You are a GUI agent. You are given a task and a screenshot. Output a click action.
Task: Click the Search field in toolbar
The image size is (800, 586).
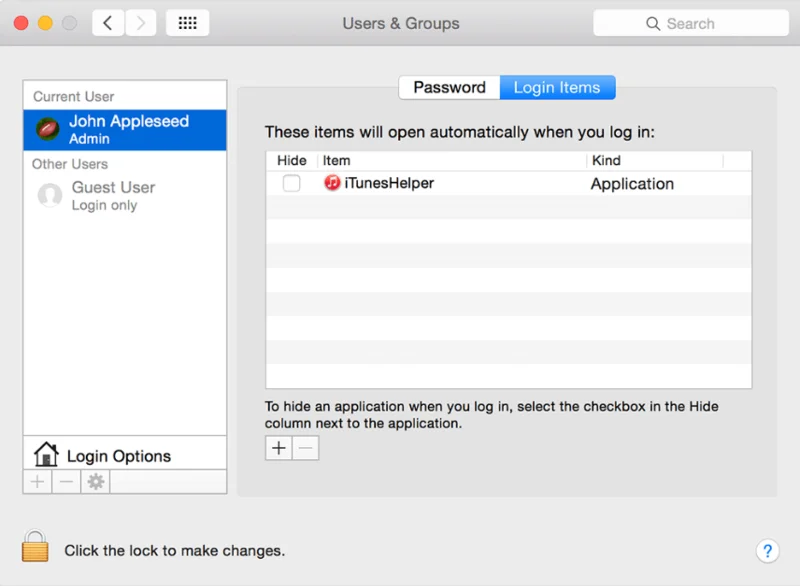(x=690, y=23)
